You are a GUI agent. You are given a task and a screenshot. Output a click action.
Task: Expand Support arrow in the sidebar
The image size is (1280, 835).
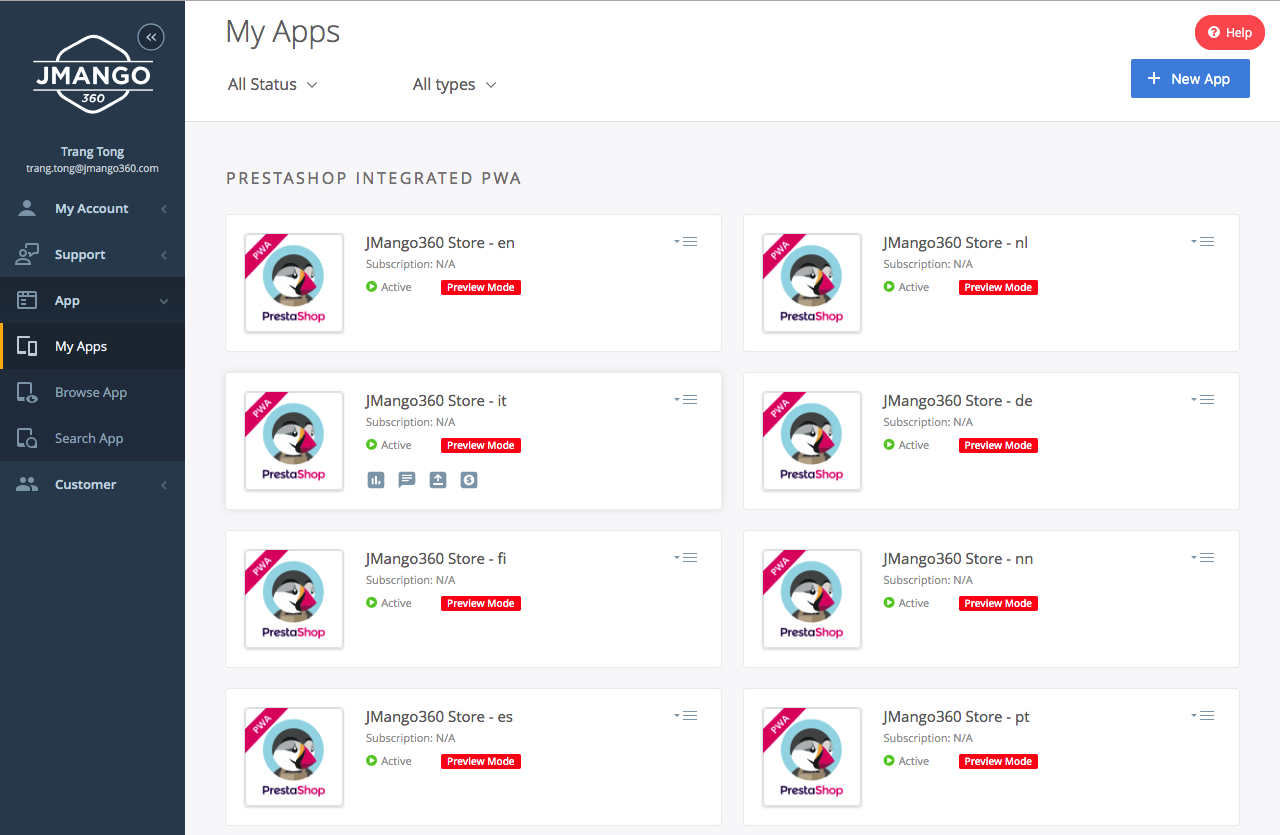tap(164, 255)
